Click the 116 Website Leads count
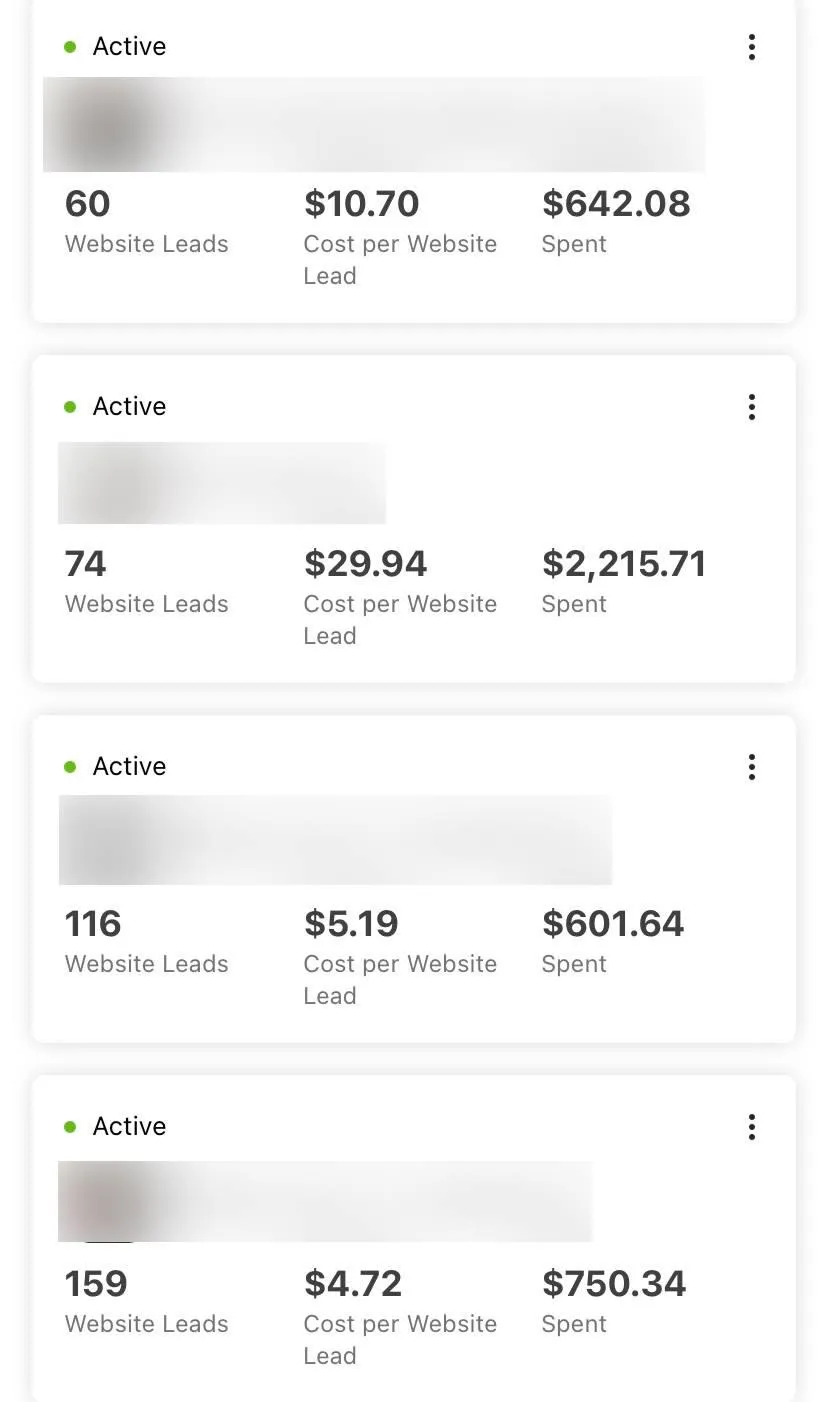The width and height of the screenshot is (828, 1402). (x=93, y=924)
